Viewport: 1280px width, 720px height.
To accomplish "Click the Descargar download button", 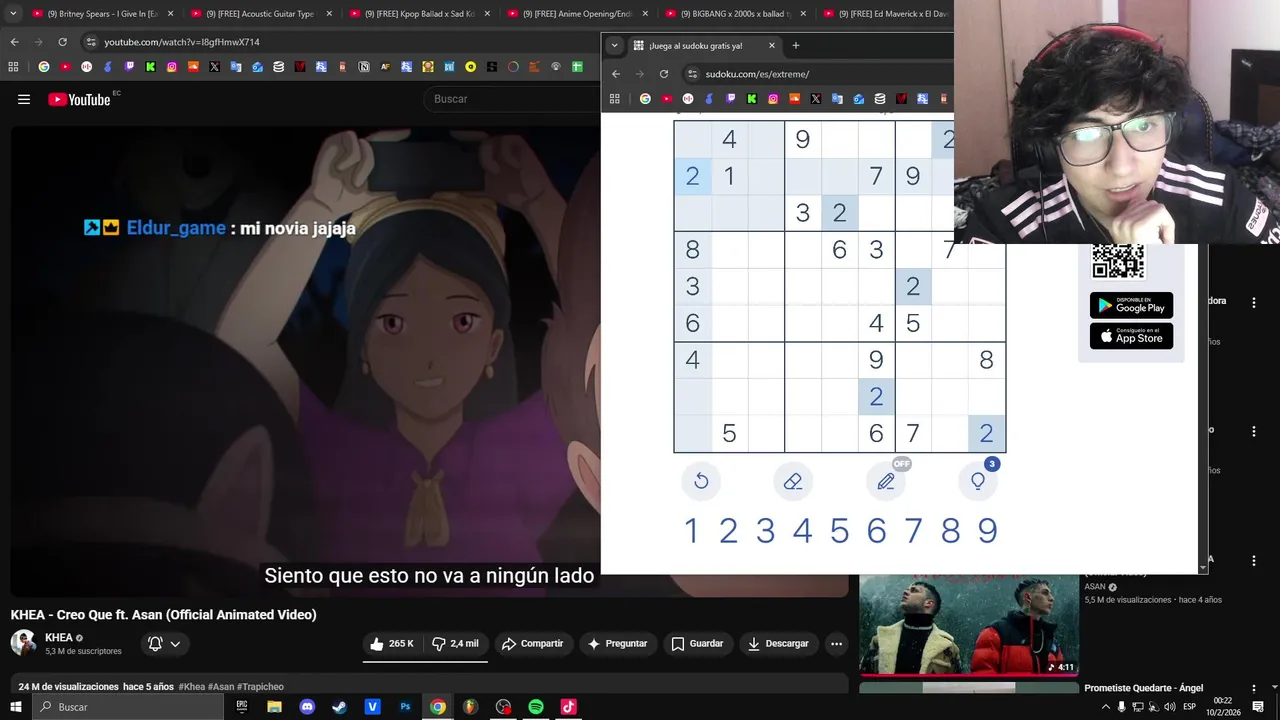I will point(778,644).
